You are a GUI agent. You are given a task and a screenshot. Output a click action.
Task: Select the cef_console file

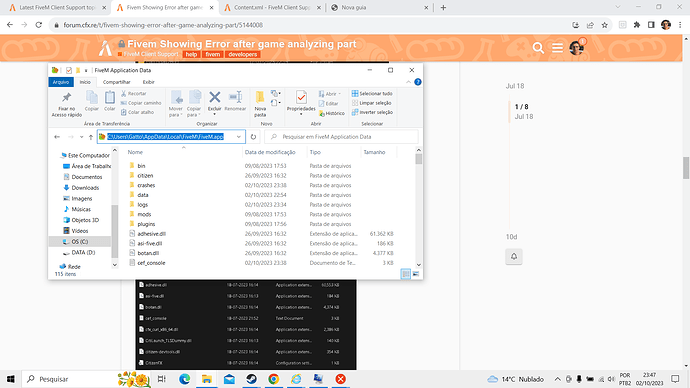click(x=151, y=263)
